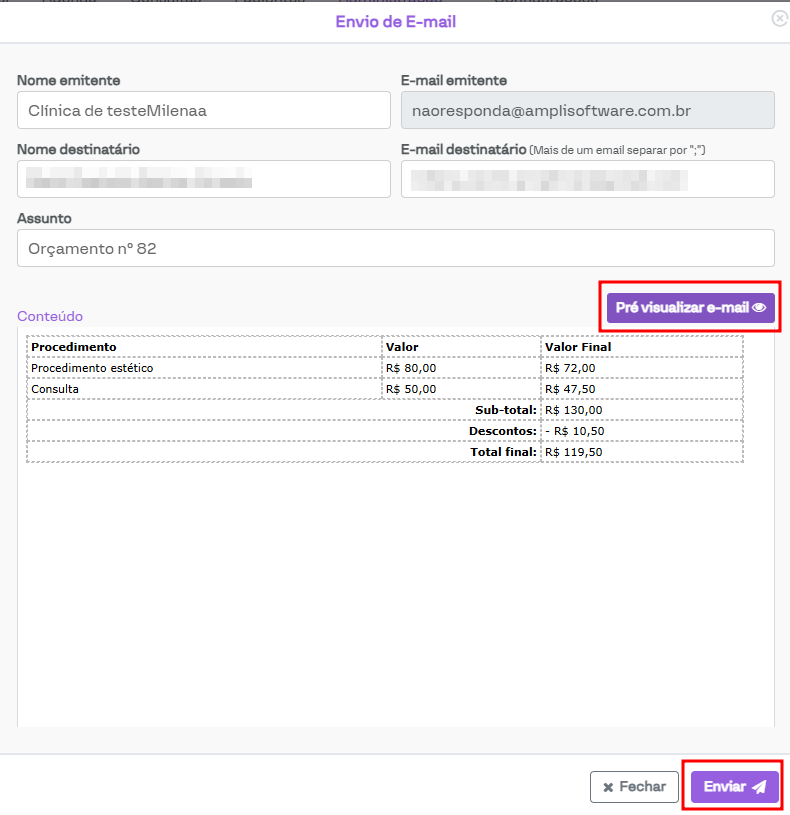This screenshot has width=790, height=815.
Task: Click the Conteúdo section label
Action: coord(50,316)
